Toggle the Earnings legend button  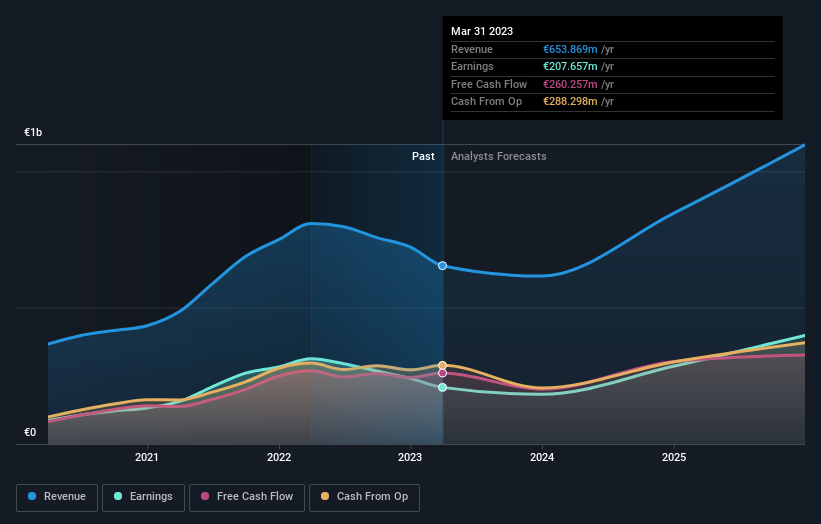pyautogui.click(x=143, y=497)
